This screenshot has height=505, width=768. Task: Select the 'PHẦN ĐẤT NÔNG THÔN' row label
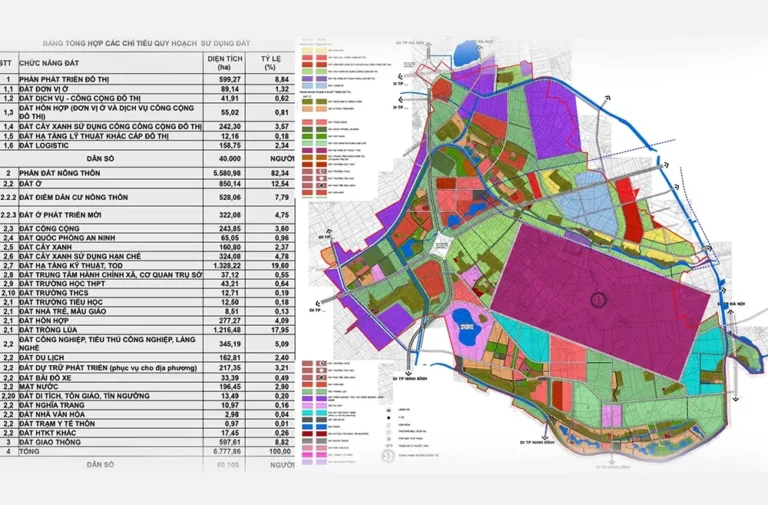click(x=60, y=173)
